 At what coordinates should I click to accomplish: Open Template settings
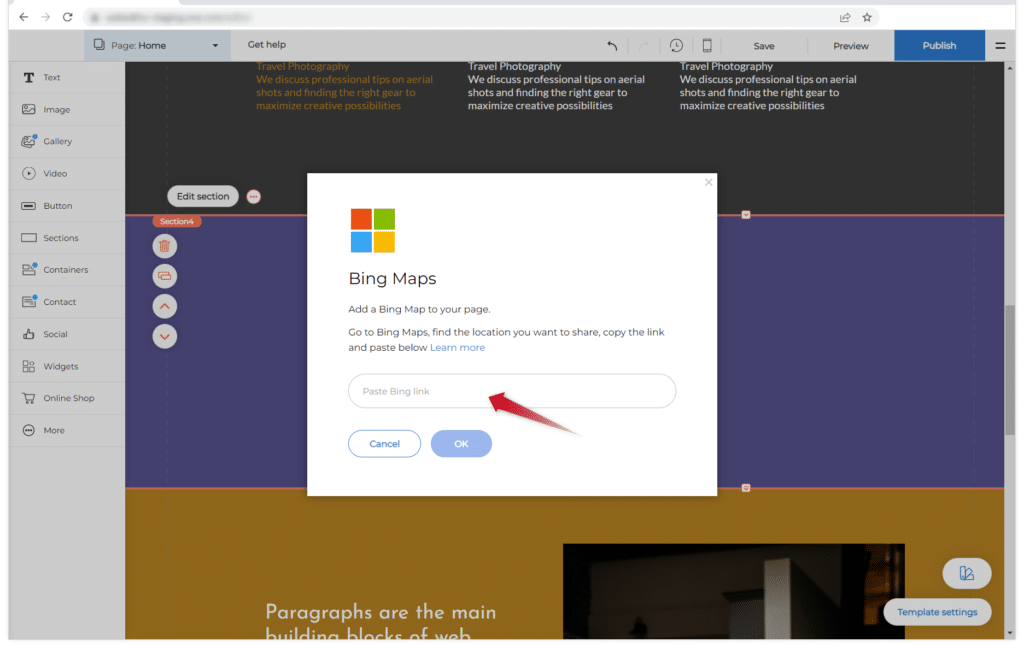click(x=937, y=612)
